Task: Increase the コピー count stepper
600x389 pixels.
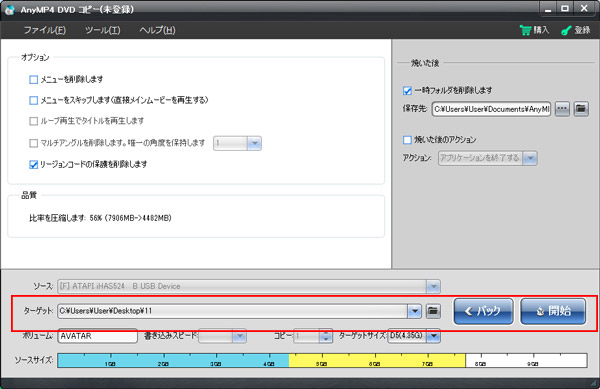Action: (326, 333)
